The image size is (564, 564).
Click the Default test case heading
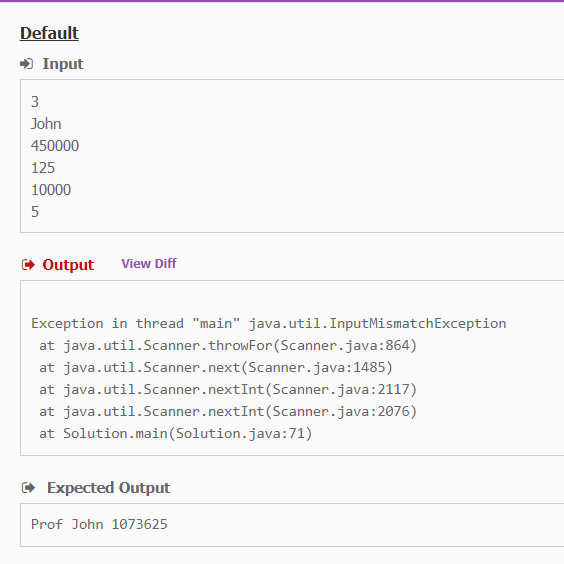click(x=49, y=33)
